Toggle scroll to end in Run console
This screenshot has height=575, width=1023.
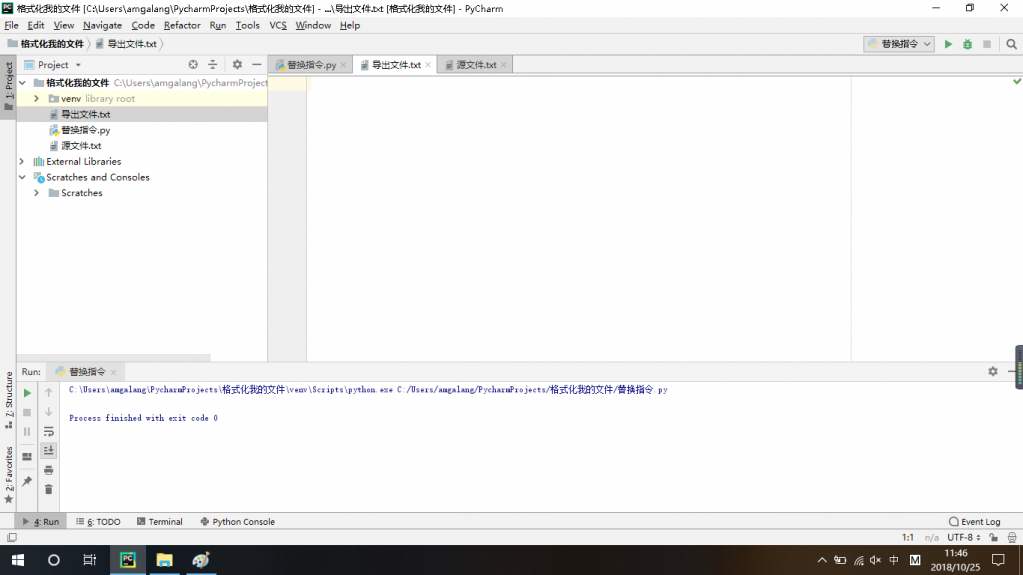pos(48,450)
